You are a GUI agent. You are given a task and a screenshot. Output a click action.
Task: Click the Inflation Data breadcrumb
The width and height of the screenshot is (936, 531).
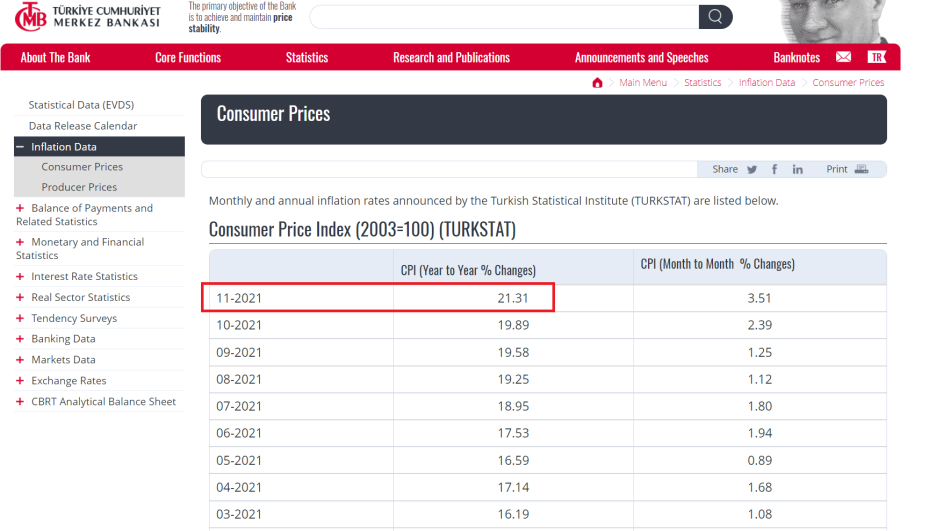(x=767, y=82)
